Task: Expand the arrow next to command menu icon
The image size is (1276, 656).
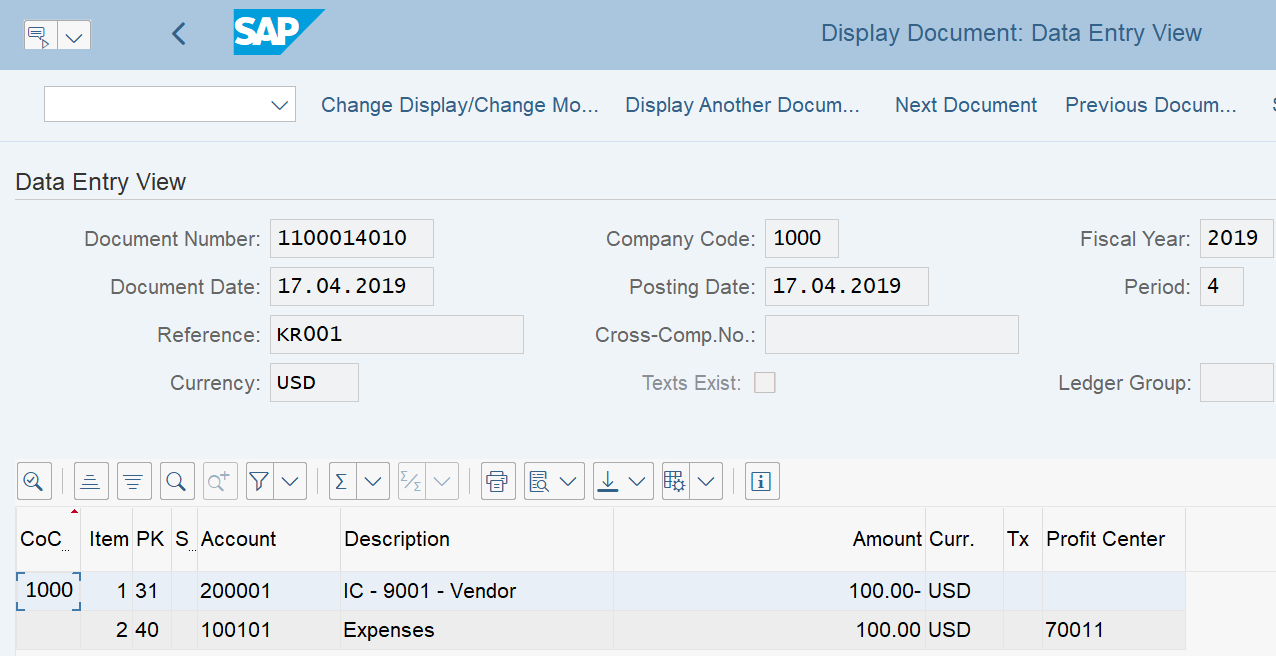Action: pos(74,35)
